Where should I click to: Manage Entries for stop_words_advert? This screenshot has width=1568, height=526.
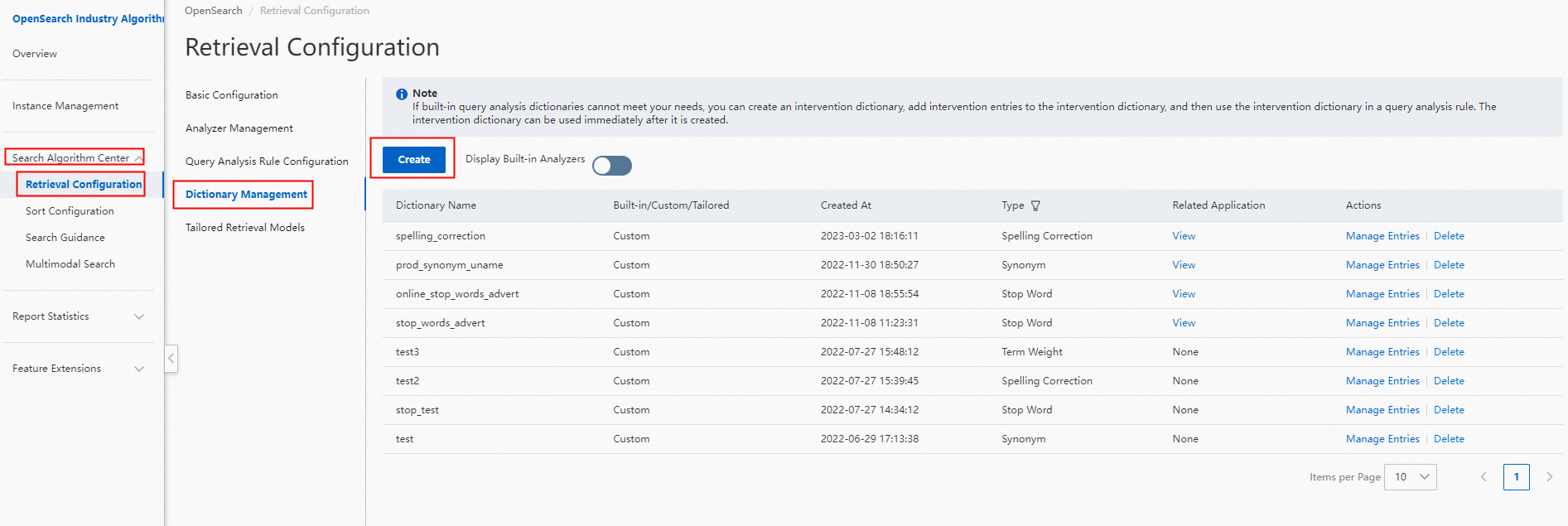coord(1382,323)
